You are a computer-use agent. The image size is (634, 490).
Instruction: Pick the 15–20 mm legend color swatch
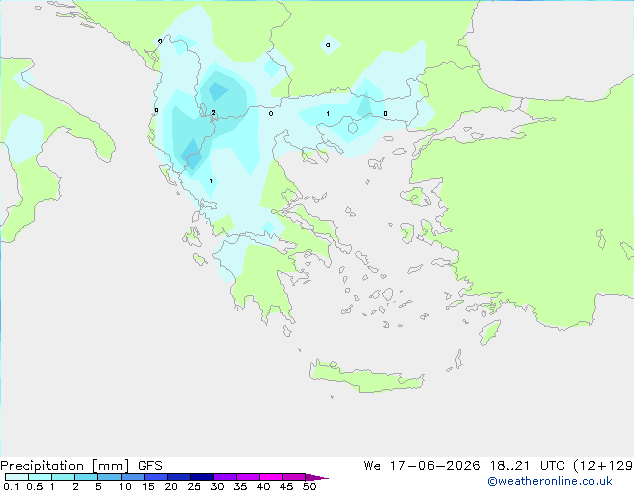pos(156,477)
